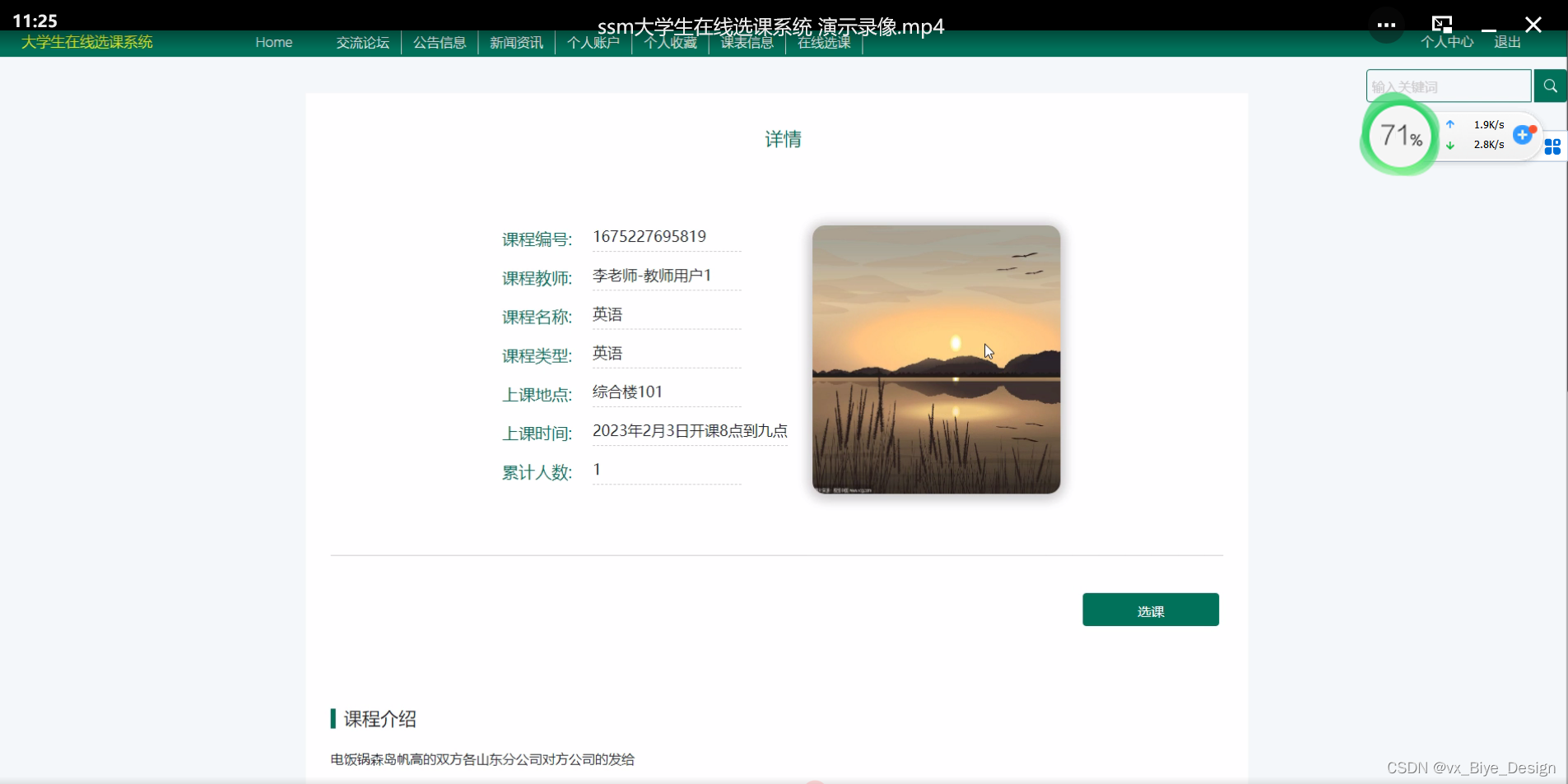Click the blue four-squares apps icon
The height and width of the screenshot is (784, 1568).
[x=1552, y=146]
